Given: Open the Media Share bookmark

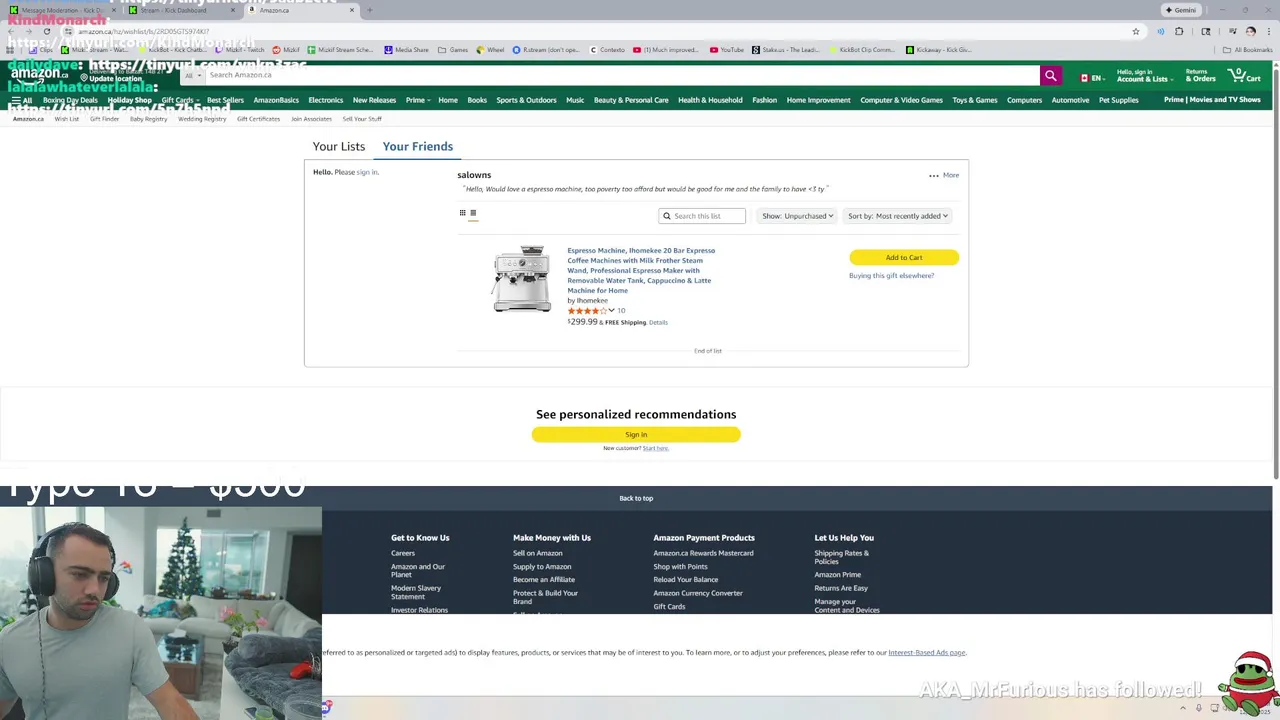Looking at the screenshot, I should 406,49.
